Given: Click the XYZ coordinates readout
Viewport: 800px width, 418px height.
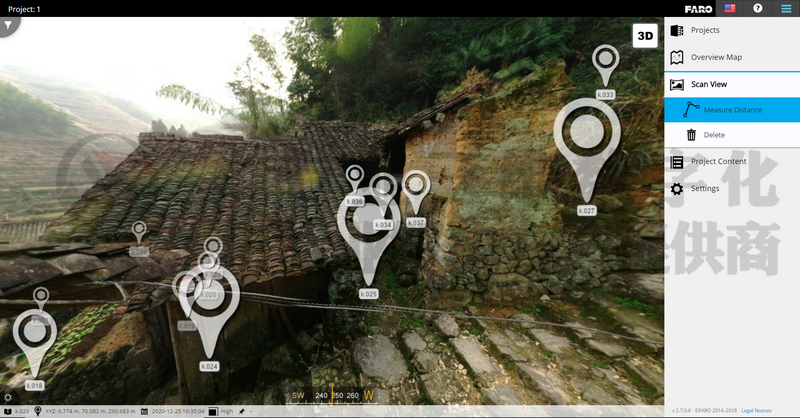Looking at the screenshot, I should tap(91, 411).
